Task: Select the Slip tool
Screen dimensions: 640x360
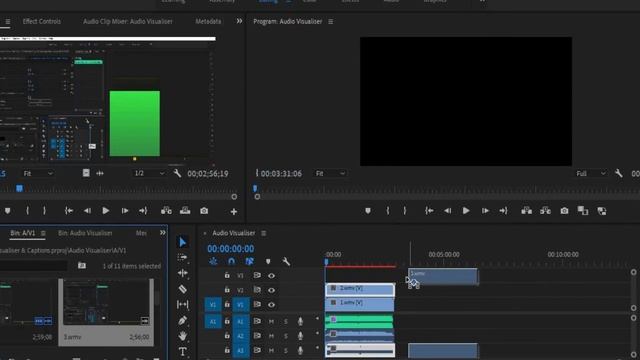Action: (x=182, y=304)
